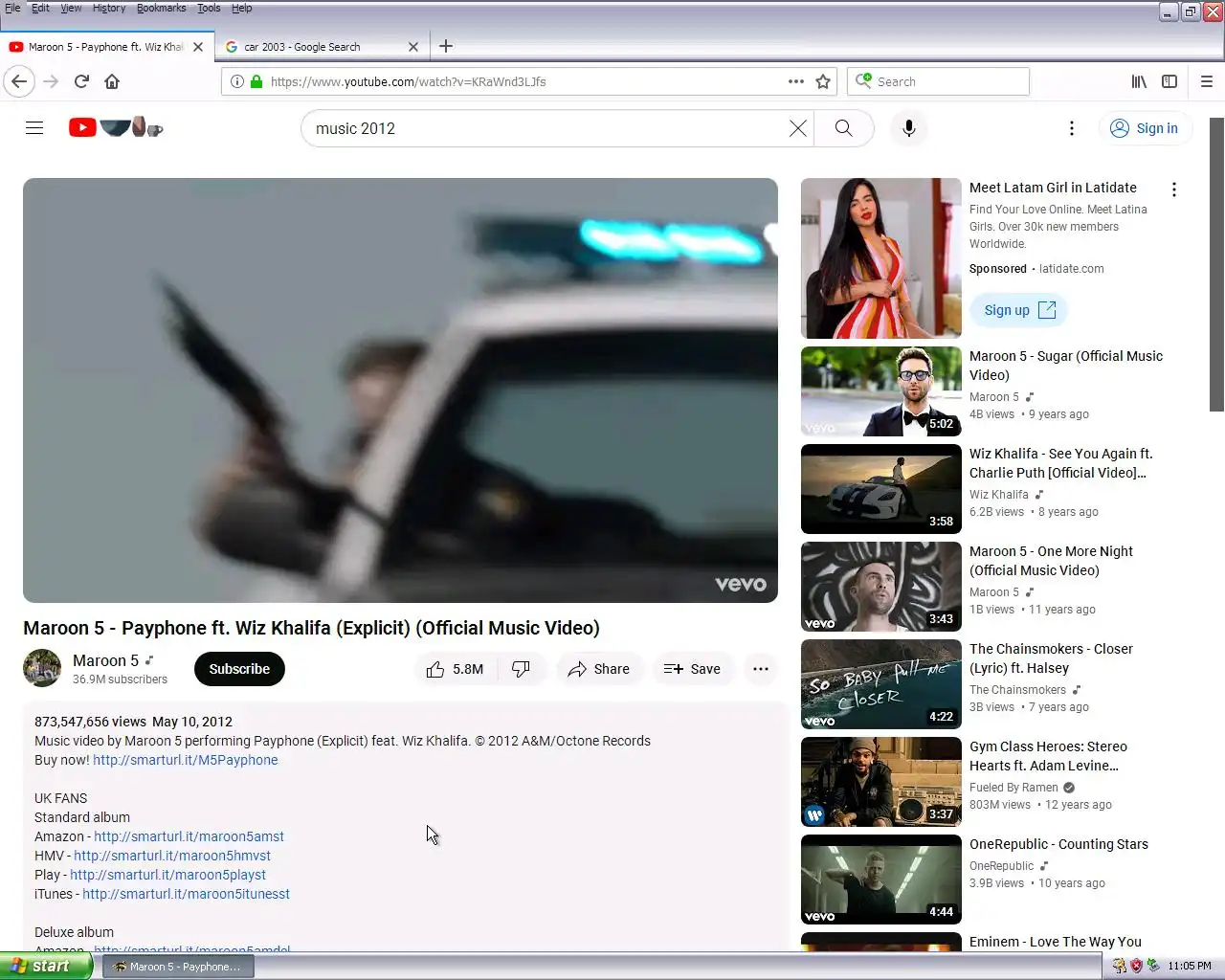This screenshot has width=1225, height=980.
Task: Click the browser forward arrow
Action: 51,81
